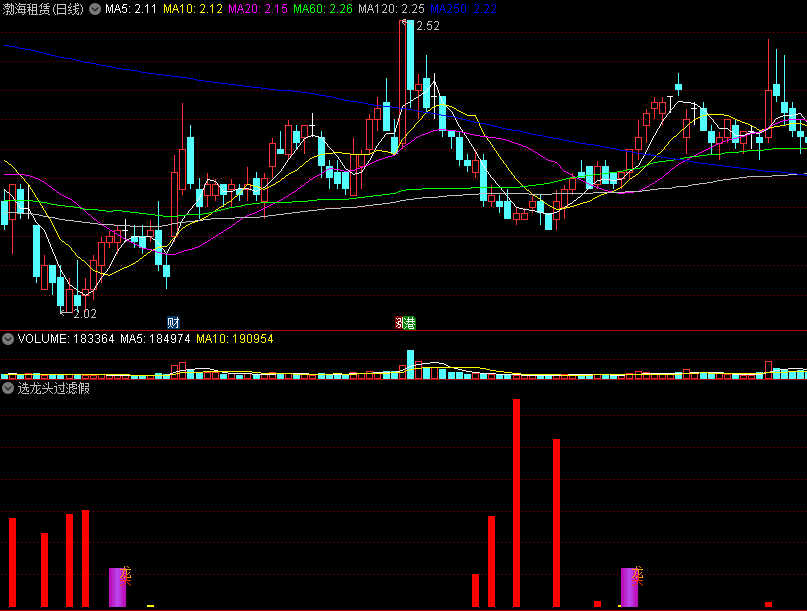Click the MA250: 2.22 label

[x=463, y=9]
